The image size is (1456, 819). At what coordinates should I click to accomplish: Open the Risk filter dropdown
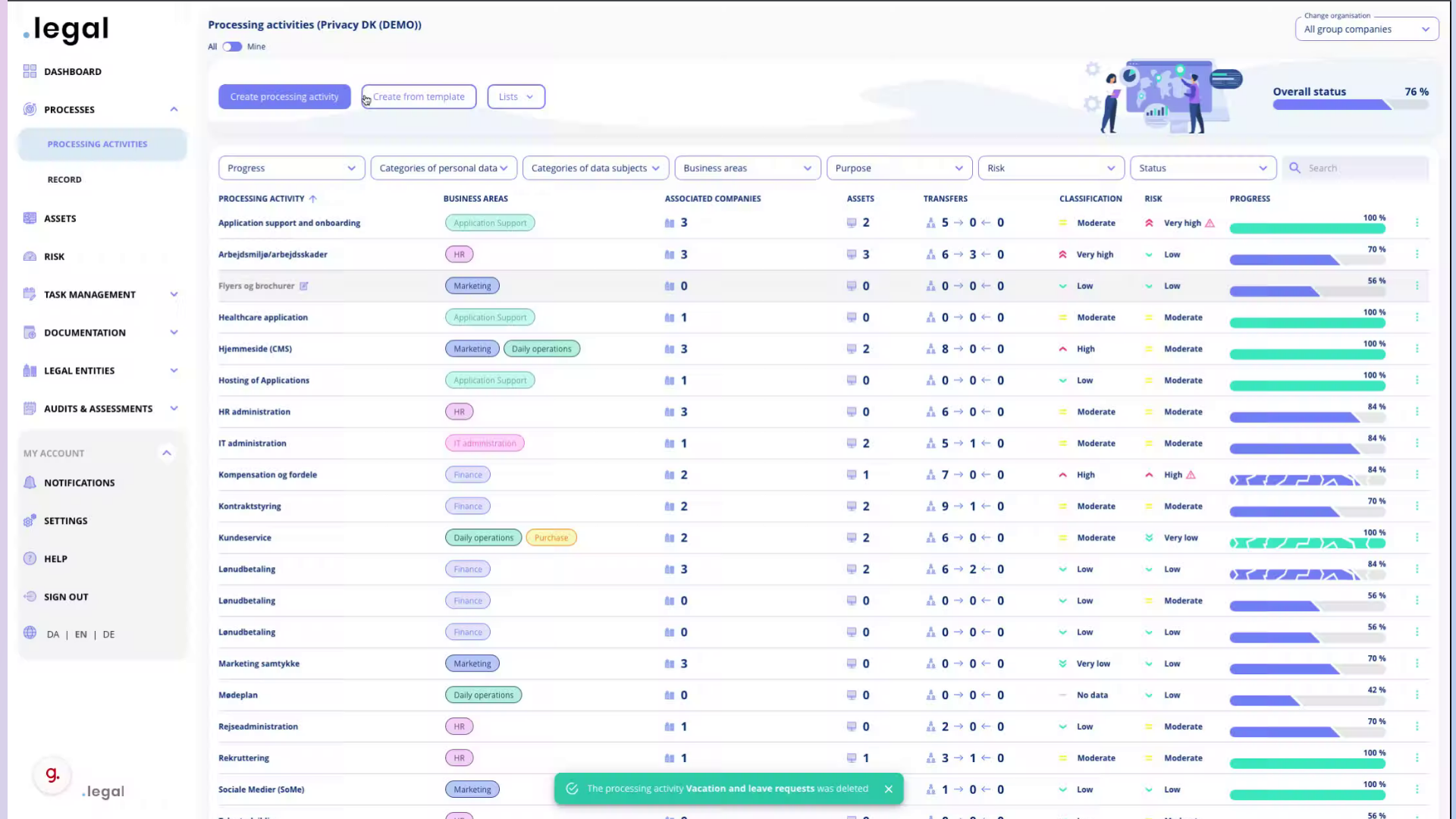1051,168
